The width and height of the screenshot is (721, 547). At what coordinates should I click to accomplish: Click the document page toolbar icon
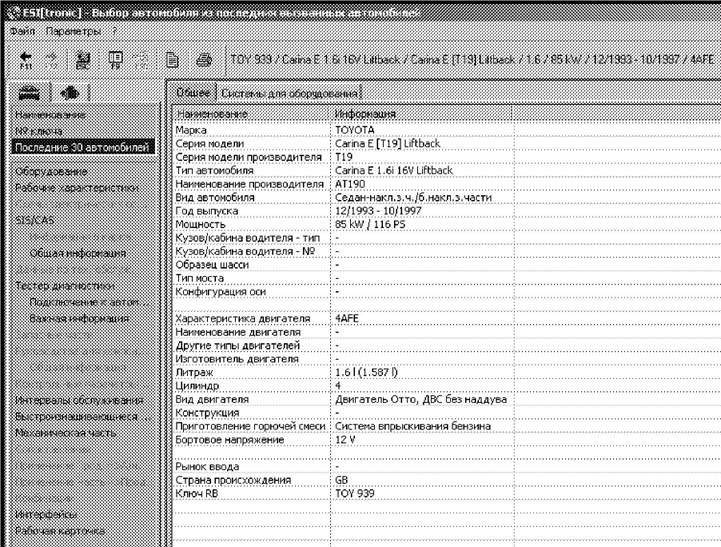[172, 60]
